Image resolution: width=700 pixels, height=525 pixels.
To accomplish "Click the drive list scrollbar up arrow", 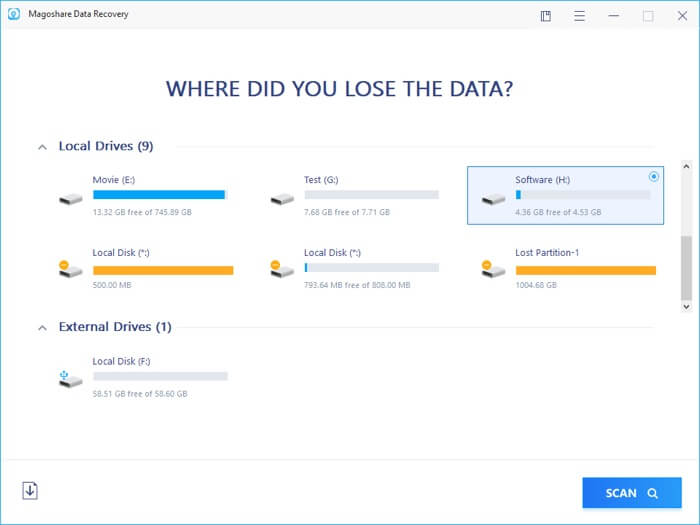I will (x=686, y=166).
